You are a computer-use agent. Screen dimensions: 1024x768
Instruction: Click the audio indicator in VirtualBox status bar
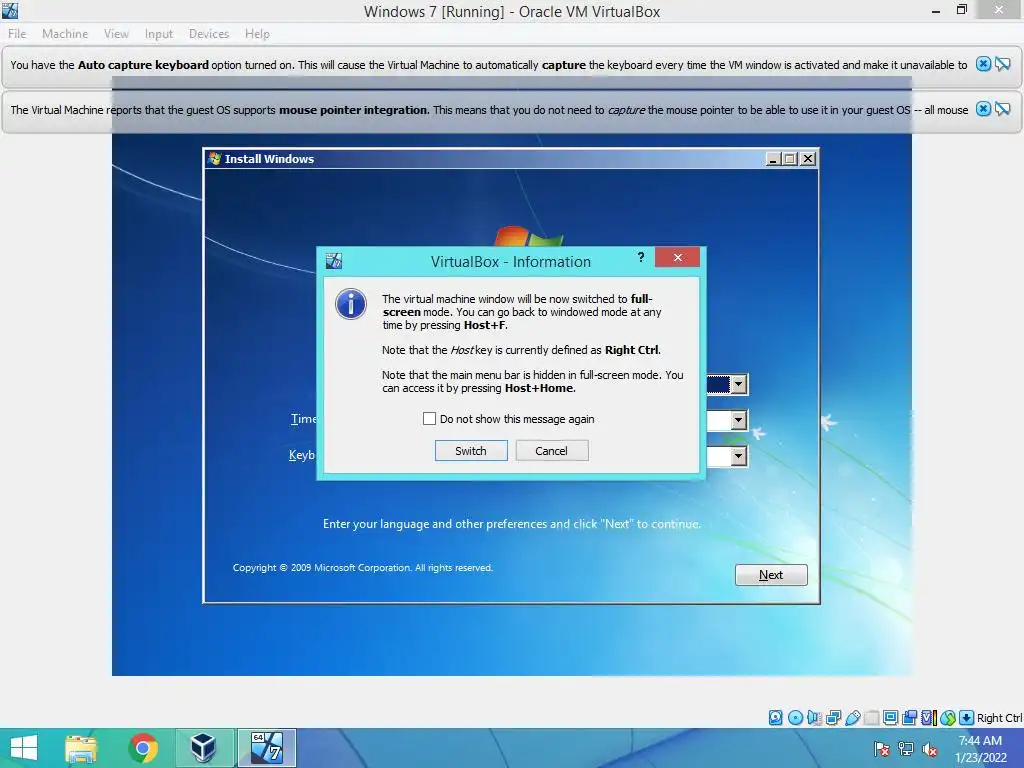pyautogui.click(x=814, y=718)
